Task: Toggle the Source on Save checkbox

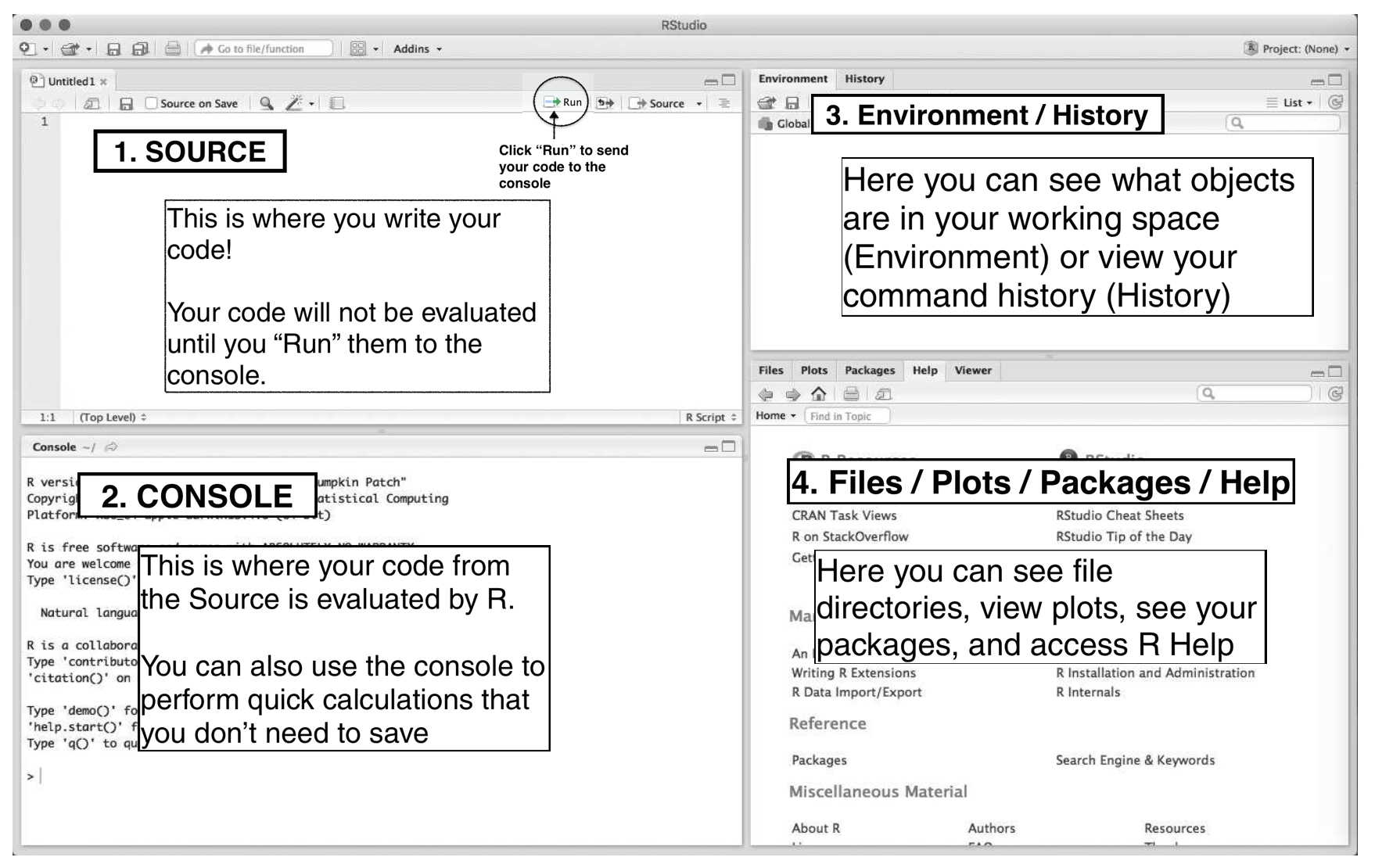Action: 152,103
